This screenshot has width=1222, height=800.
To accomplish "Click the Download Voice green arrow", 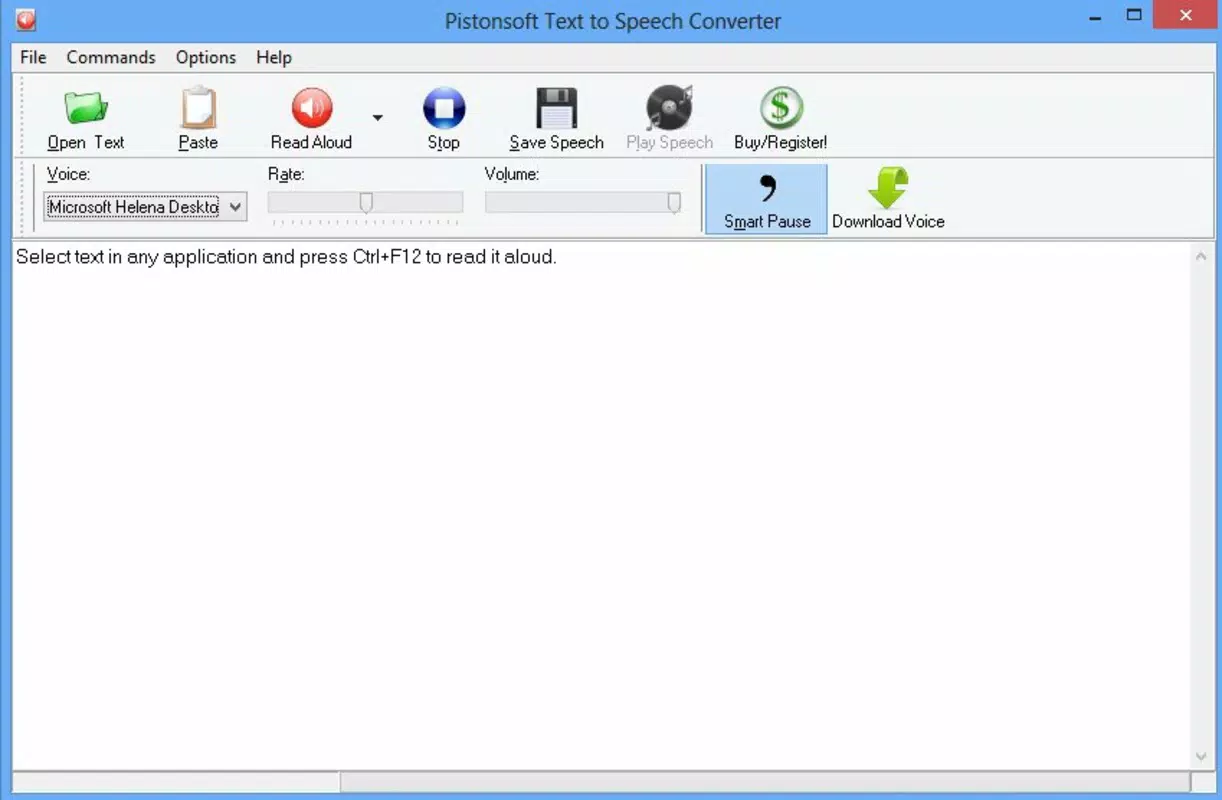I will (x=888, y=188).
